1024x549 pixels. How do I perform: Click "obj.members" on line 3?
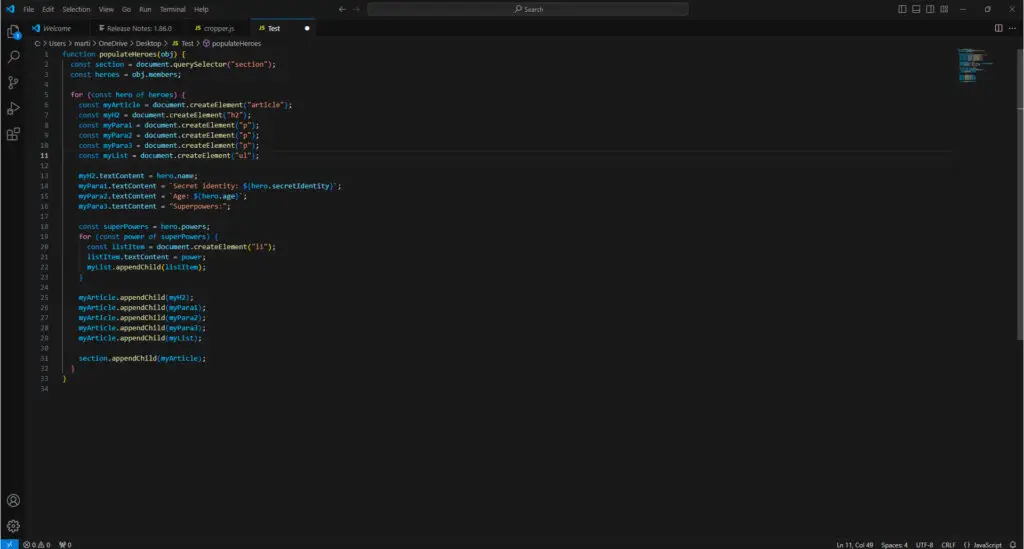click(x=155, y=74)
